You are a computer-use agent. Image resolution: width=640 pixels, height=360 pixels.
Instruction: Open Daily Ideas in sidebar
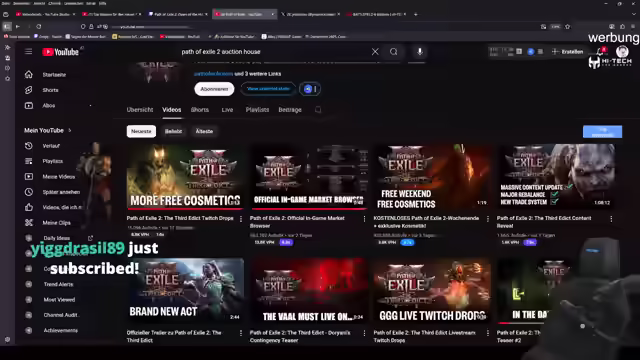(x=56, y=238)
